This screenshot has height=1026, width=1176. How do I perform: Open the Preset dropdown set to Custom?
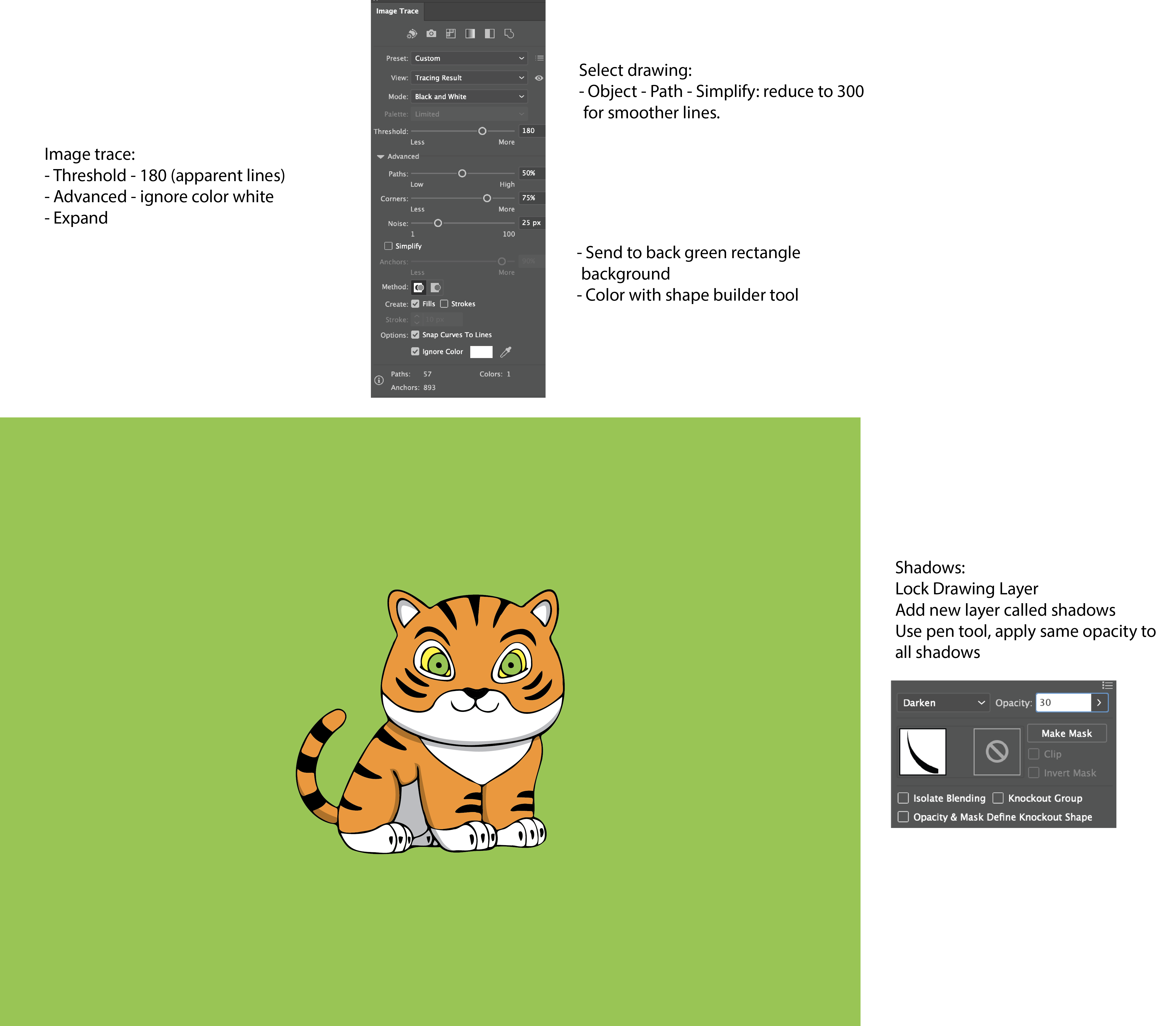[469, 58]
